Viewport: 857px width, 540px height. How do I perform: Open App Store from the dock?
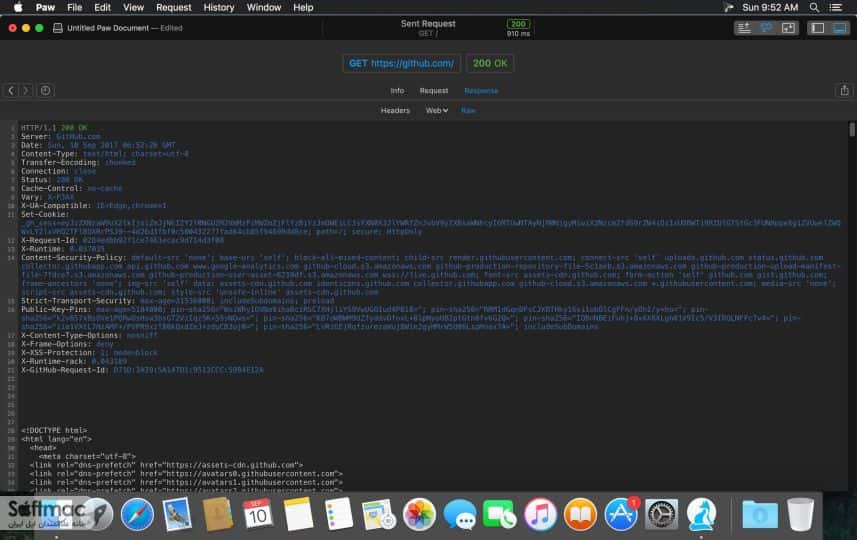[621, 514]
